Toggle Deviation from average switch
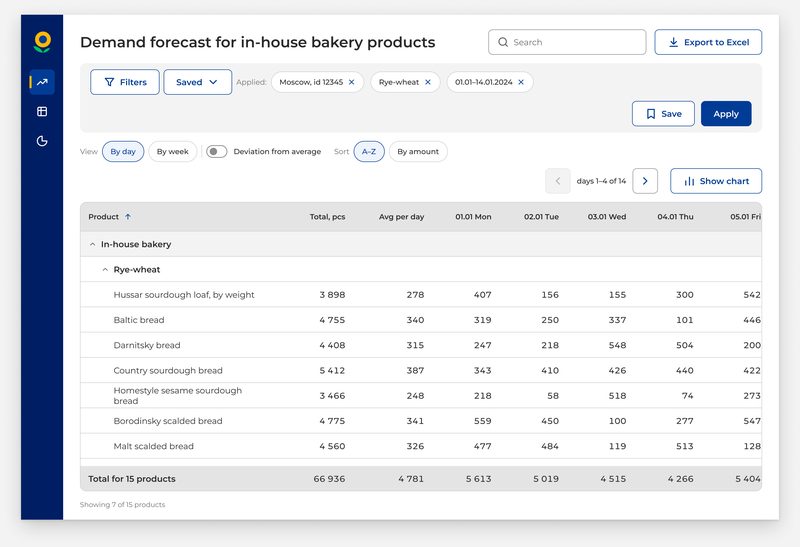Image resolution: width=800 pixels, height=547 pixels. point(216,152)
